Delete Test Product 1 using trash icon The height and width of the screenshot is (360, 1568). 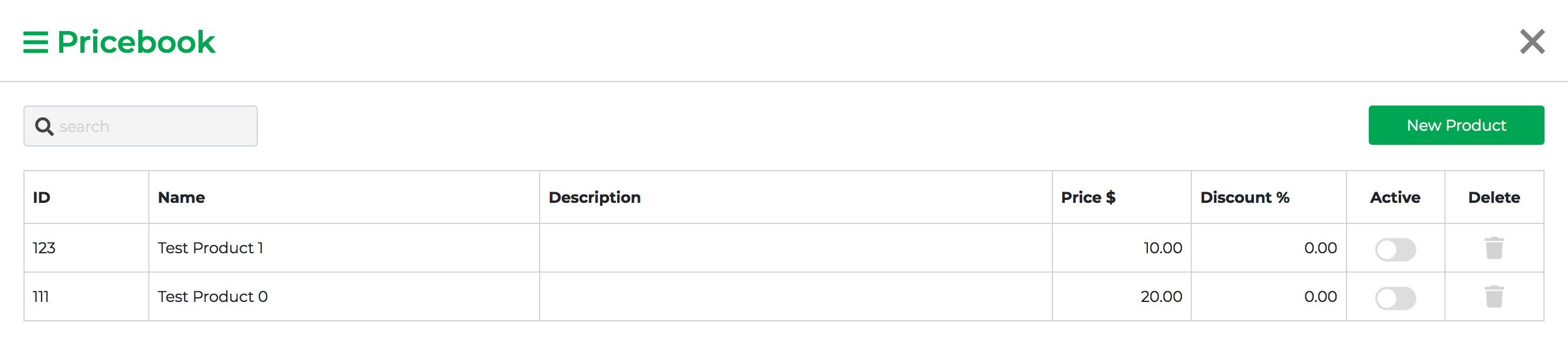1494,249
